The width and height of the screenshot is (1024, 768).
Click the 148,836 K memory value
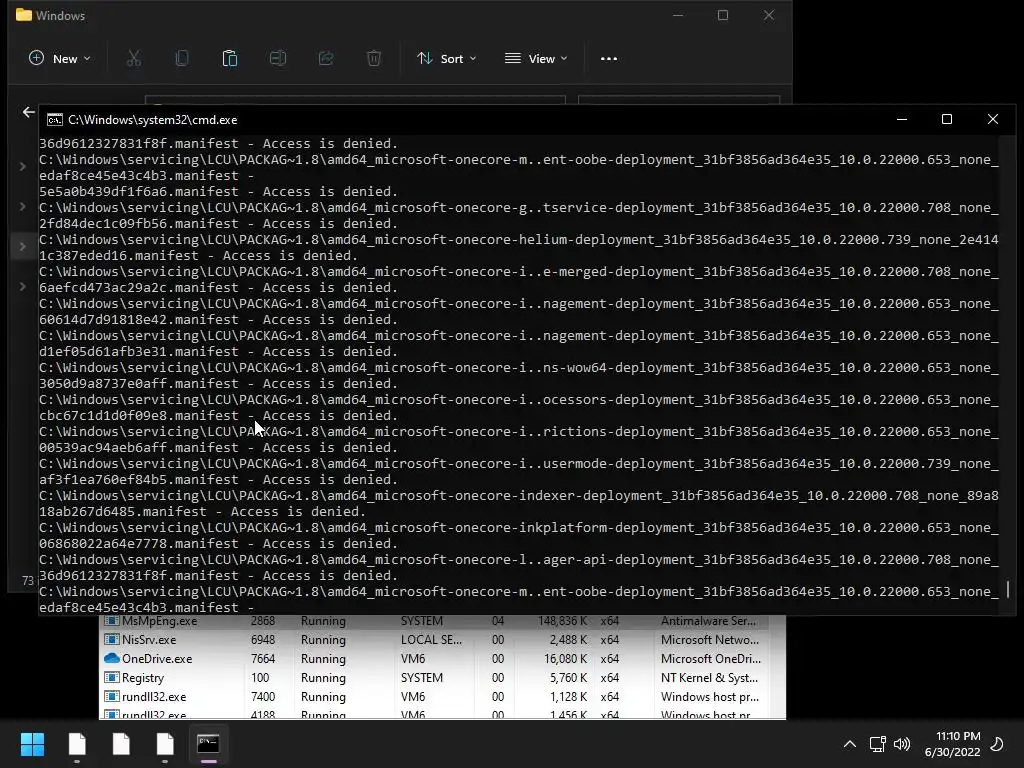coord(562,621)
